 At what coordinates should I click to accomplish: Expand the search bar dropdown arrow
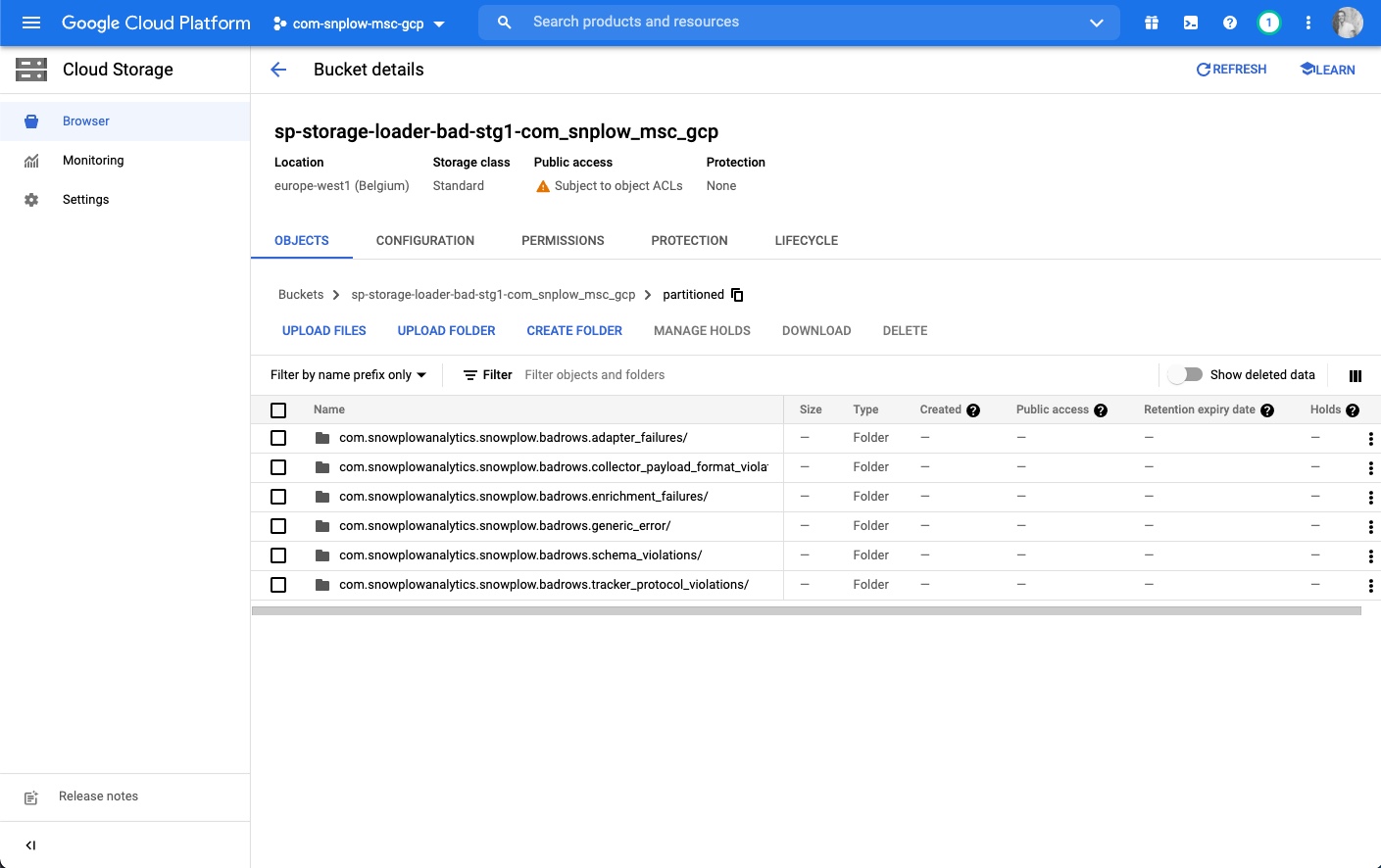click(1096, 23)
